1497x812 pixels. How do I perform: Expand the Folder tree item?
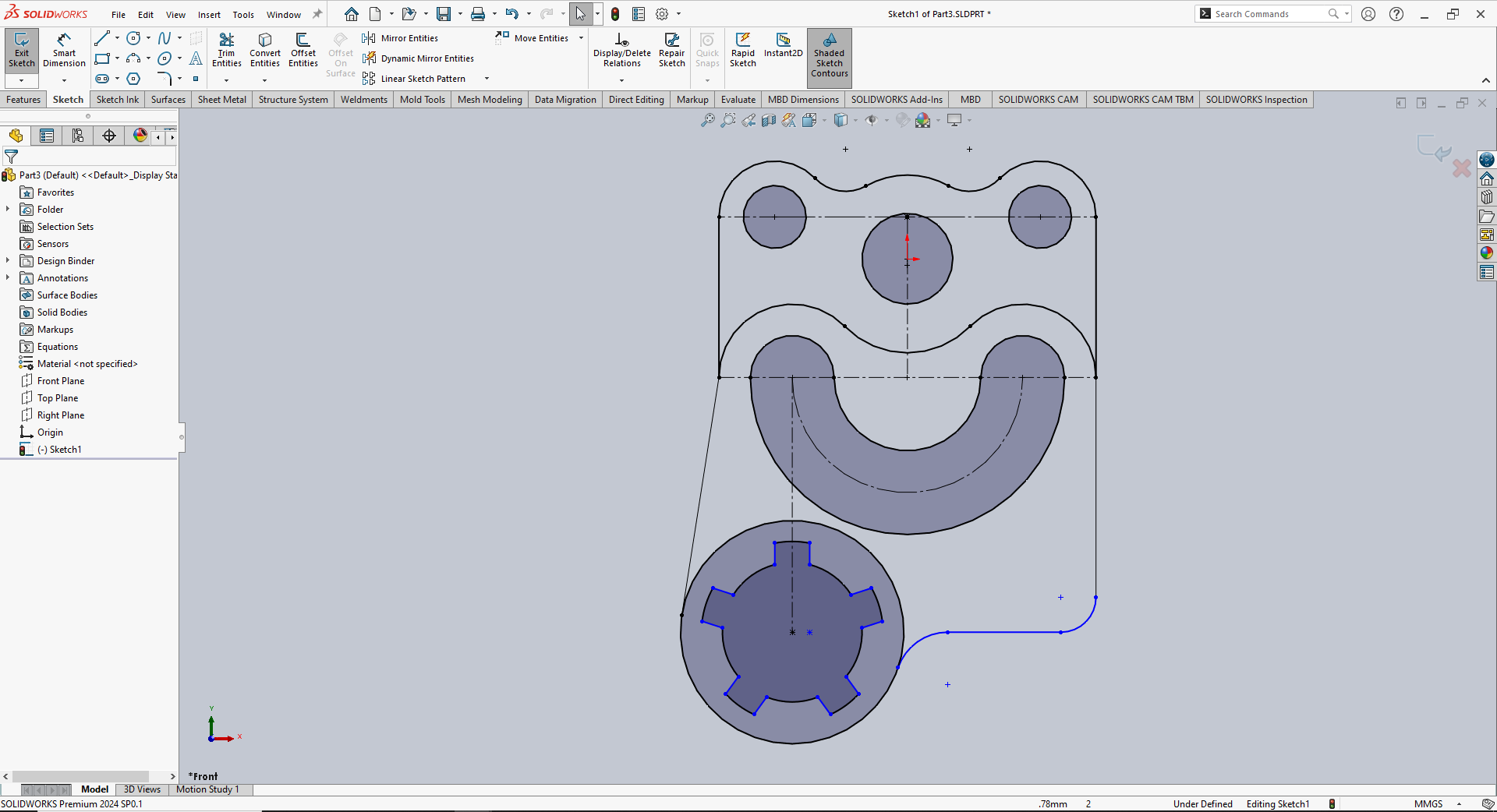point(8,209)
